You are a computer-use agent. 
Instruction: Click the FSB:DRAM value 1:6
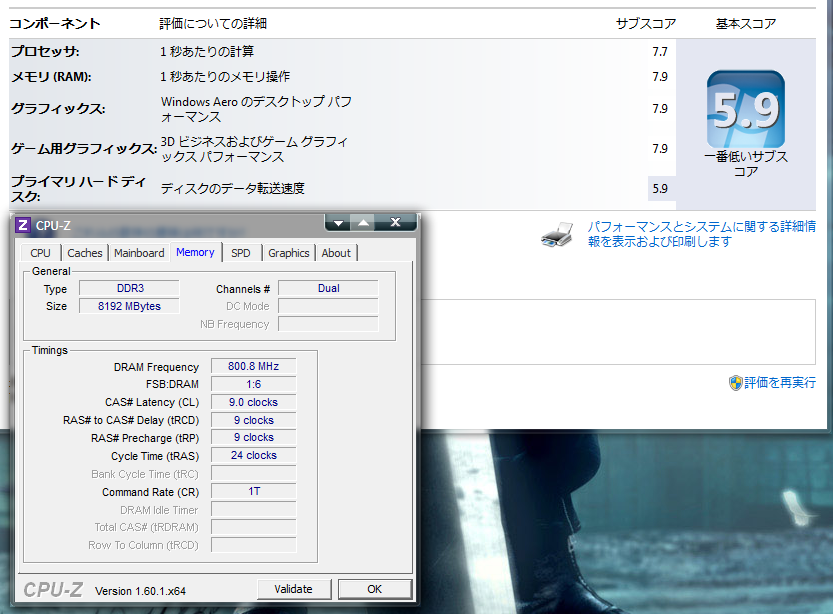point(253,384)
